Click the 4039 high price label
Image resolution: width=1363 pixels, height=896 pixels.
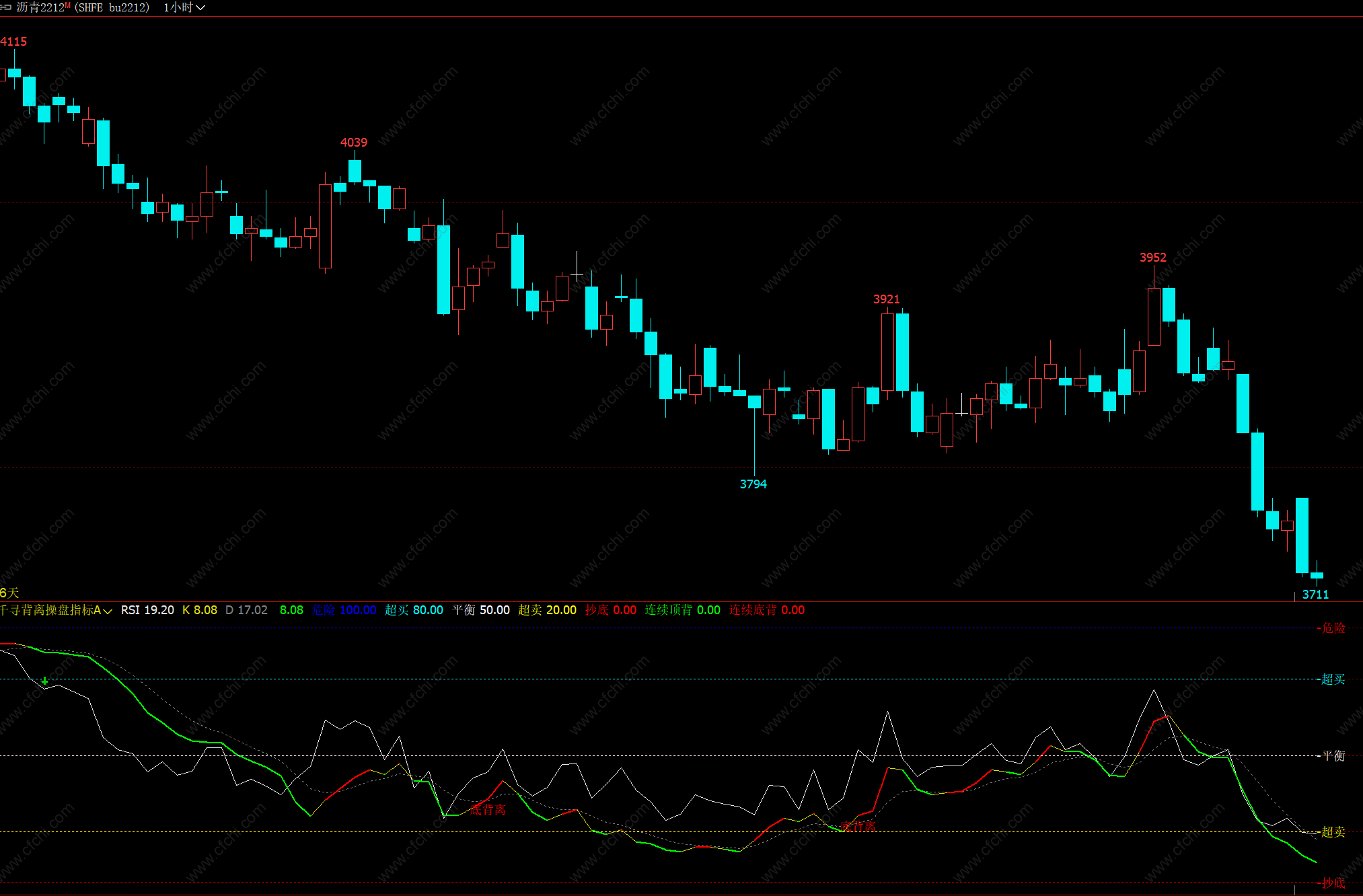(x=353, y=143)
